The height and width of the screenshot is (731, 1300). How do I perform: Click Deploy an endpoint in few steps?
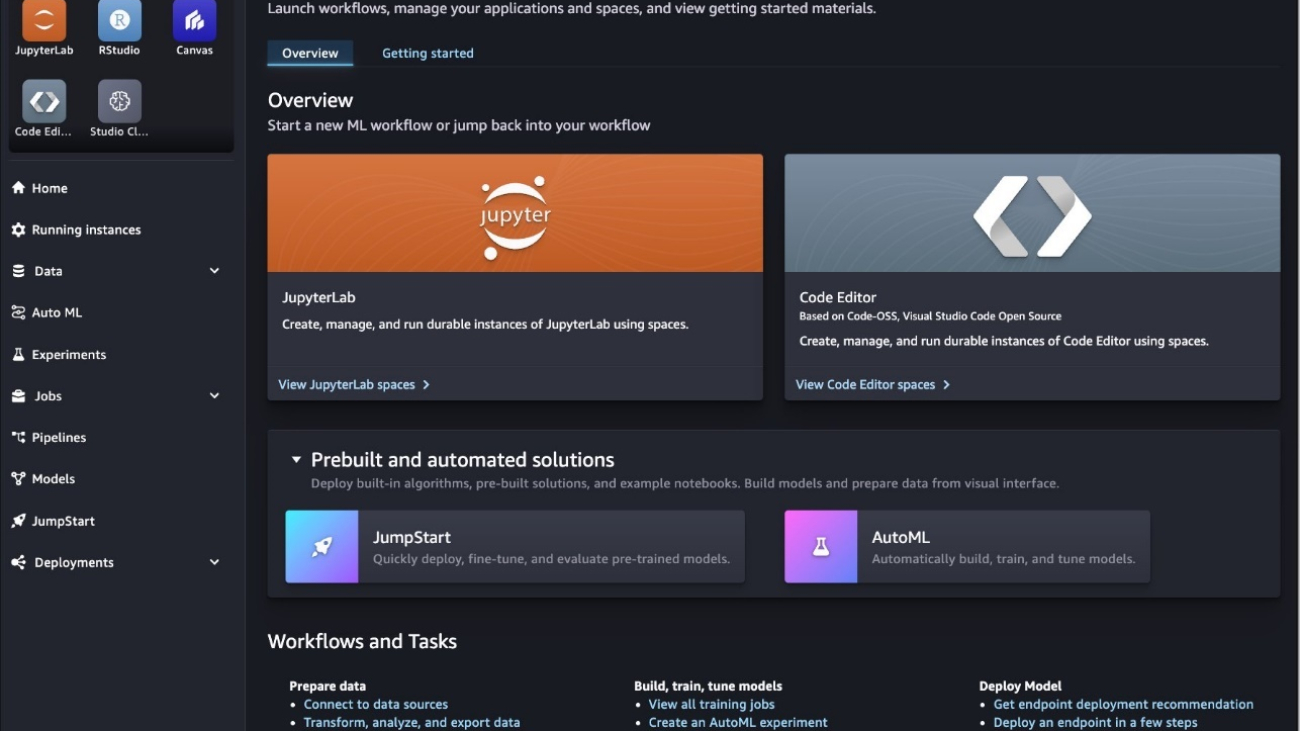point(1095,723)
